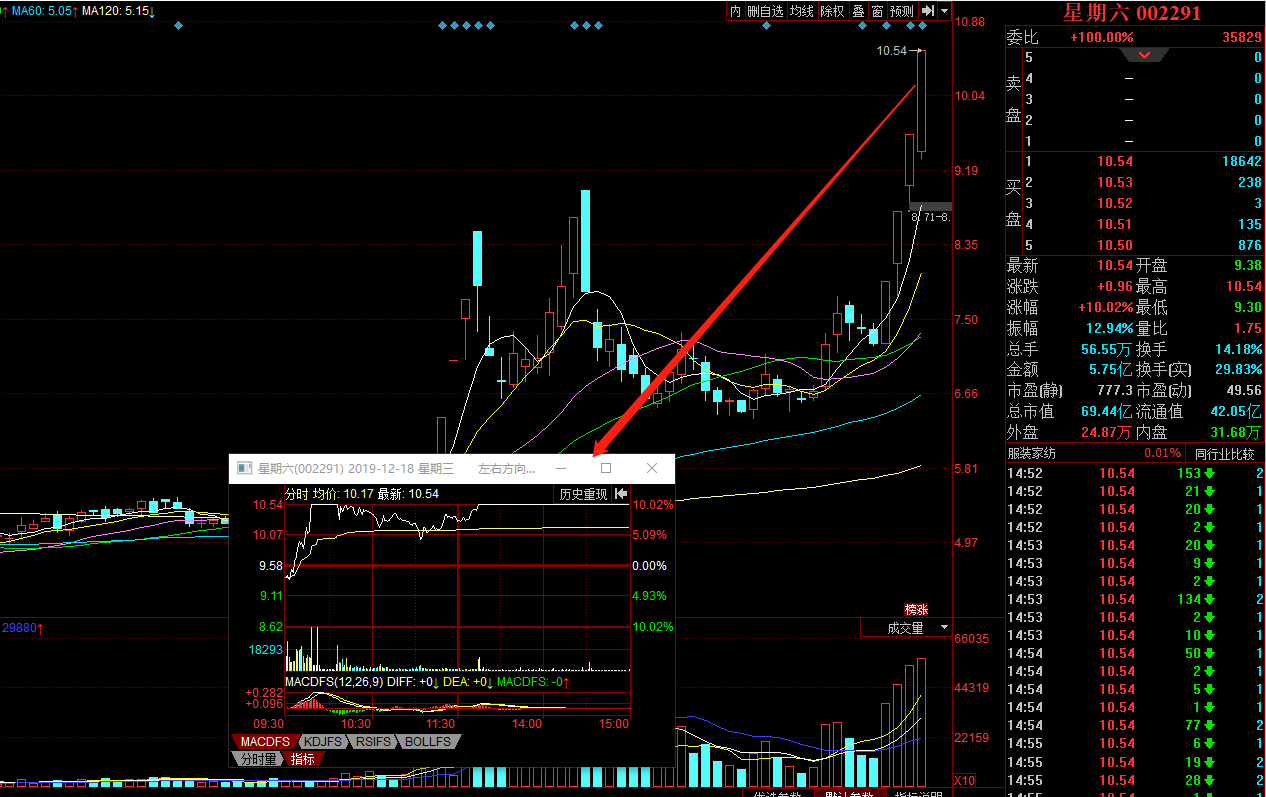1266x797 pixels.
Task: Click 历史重现 in the intraday popup
Action: click(x=583, y=494)
